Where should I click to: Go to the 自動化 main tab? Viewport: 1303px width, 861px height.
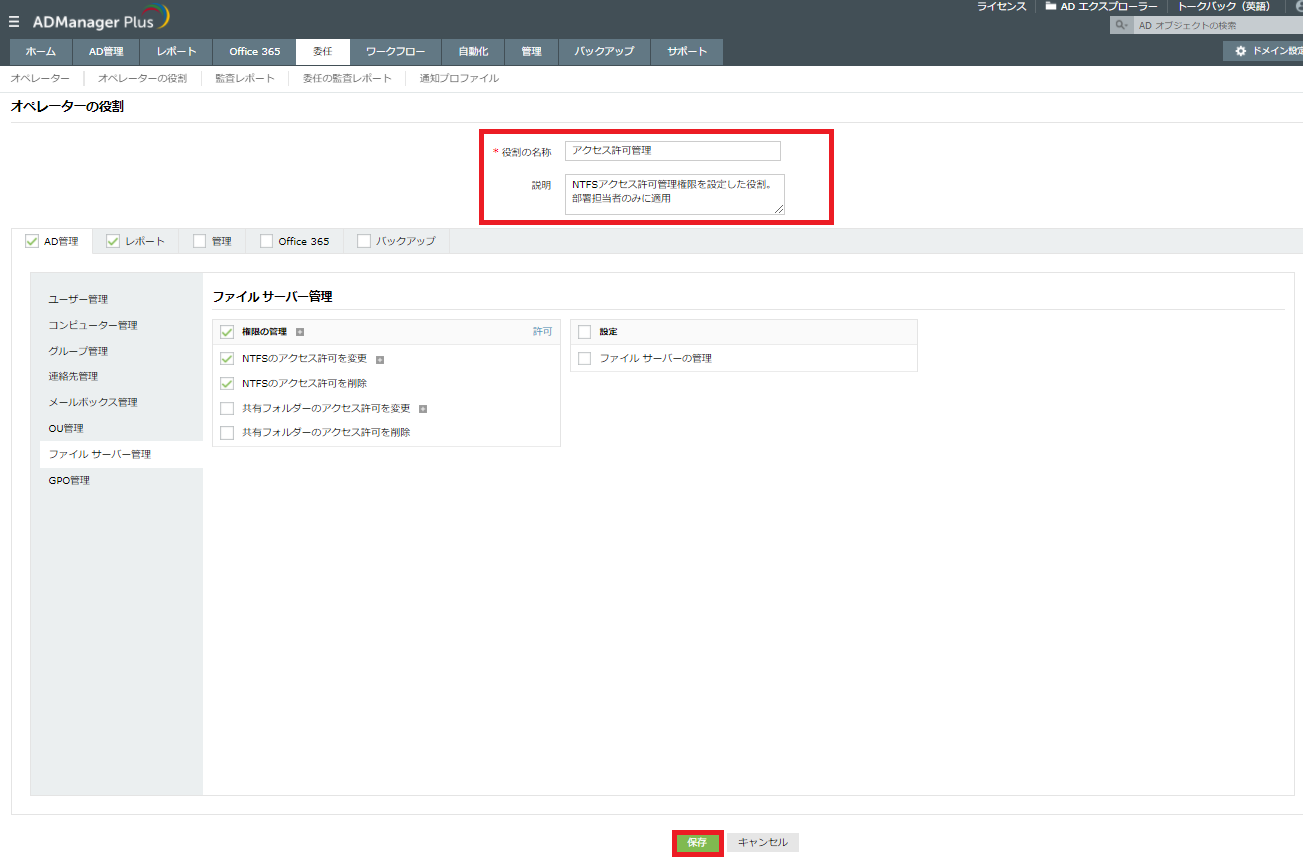tap(473, 52)
